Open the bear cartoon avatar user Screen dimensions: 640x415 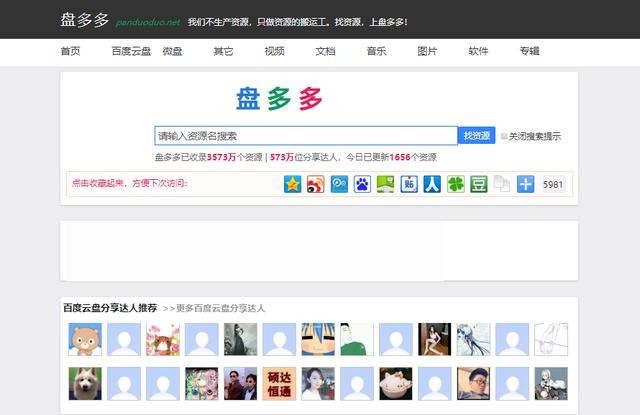click(x=85, y=339)
